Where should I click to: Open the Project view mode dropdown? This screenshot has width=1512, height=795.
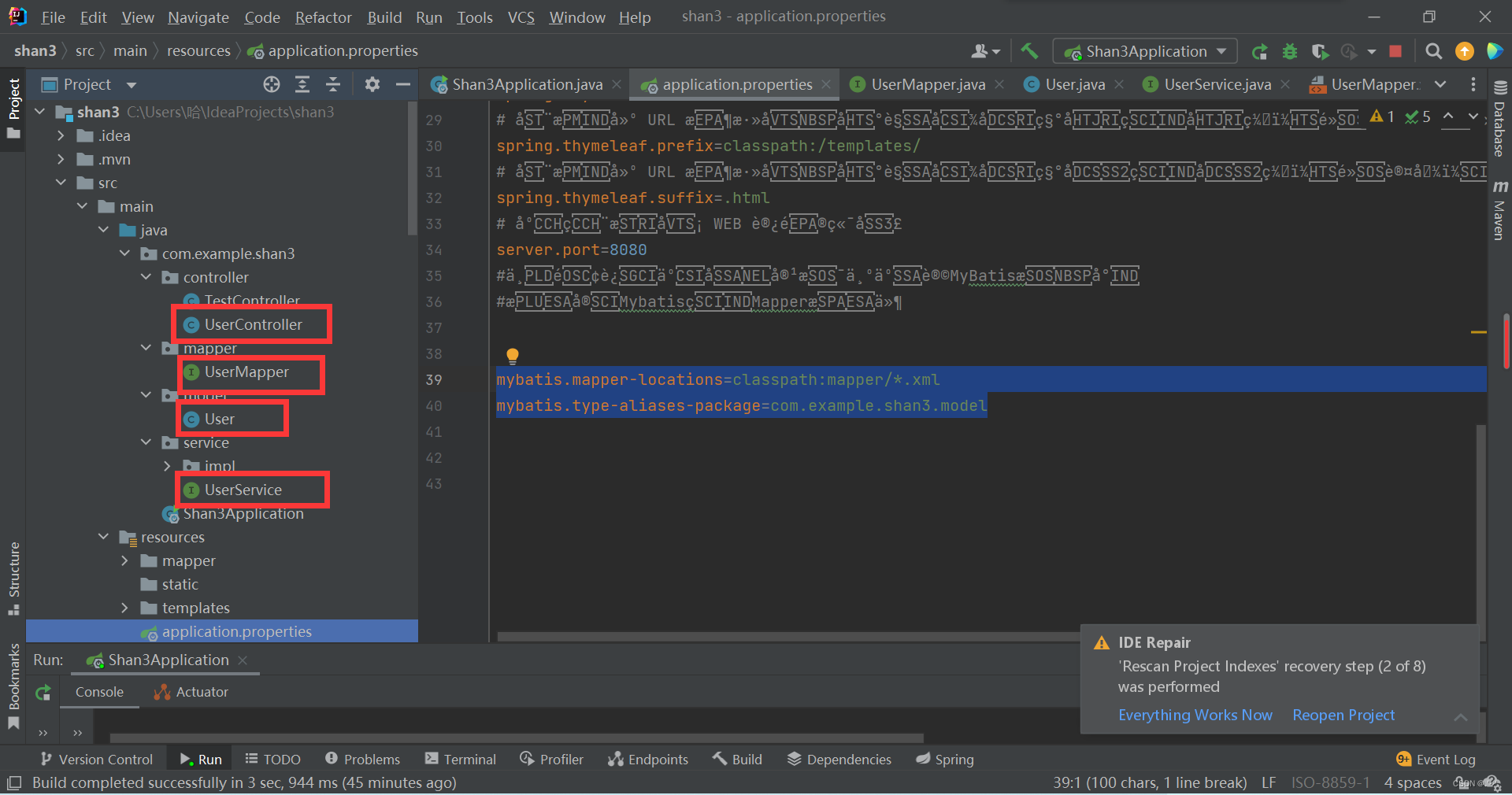(x=132, y=84)
